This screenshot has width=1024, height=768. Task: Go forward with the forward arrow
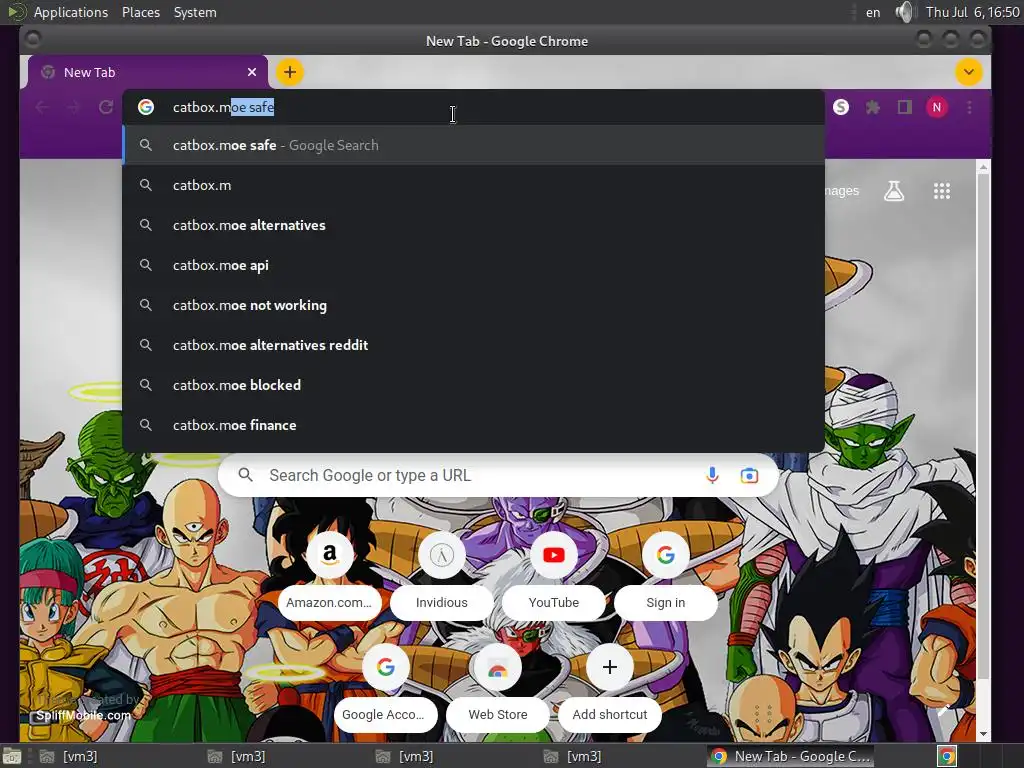[x=74, y=107]
